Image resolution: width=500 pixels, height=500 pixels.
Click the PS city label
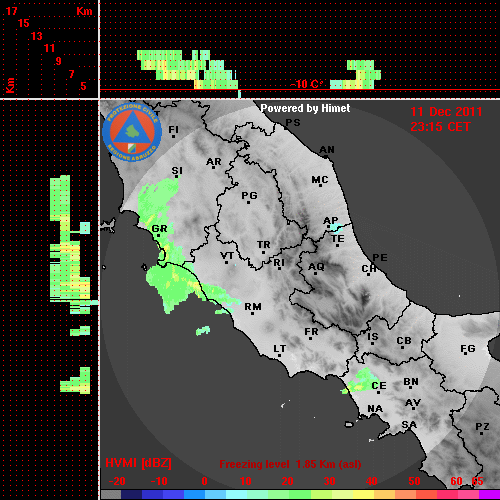click(x=293, y=123)
